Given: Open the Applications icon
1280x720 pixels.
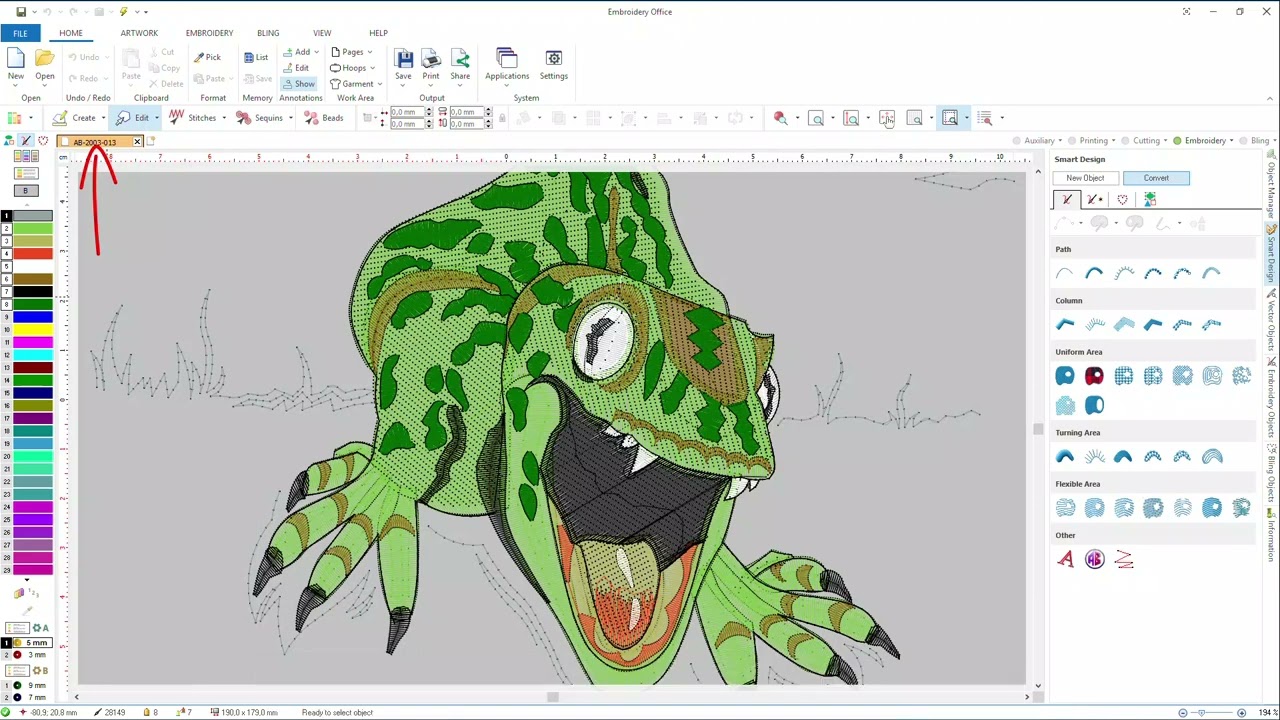Looking at the screenshot, I should click(x=507, y=59).
